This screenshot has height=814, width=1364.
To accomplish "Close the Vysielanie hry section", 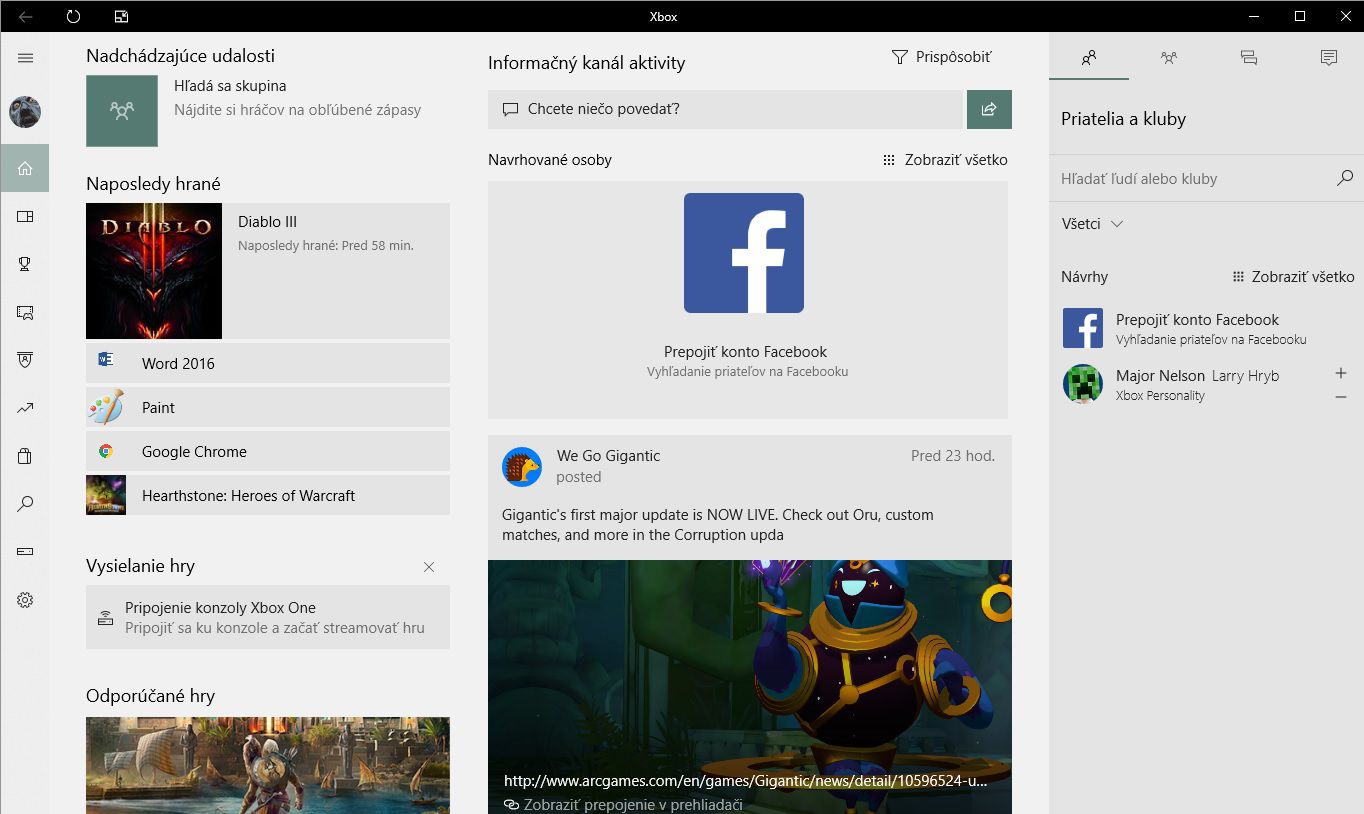I will (x=429, y=567).
